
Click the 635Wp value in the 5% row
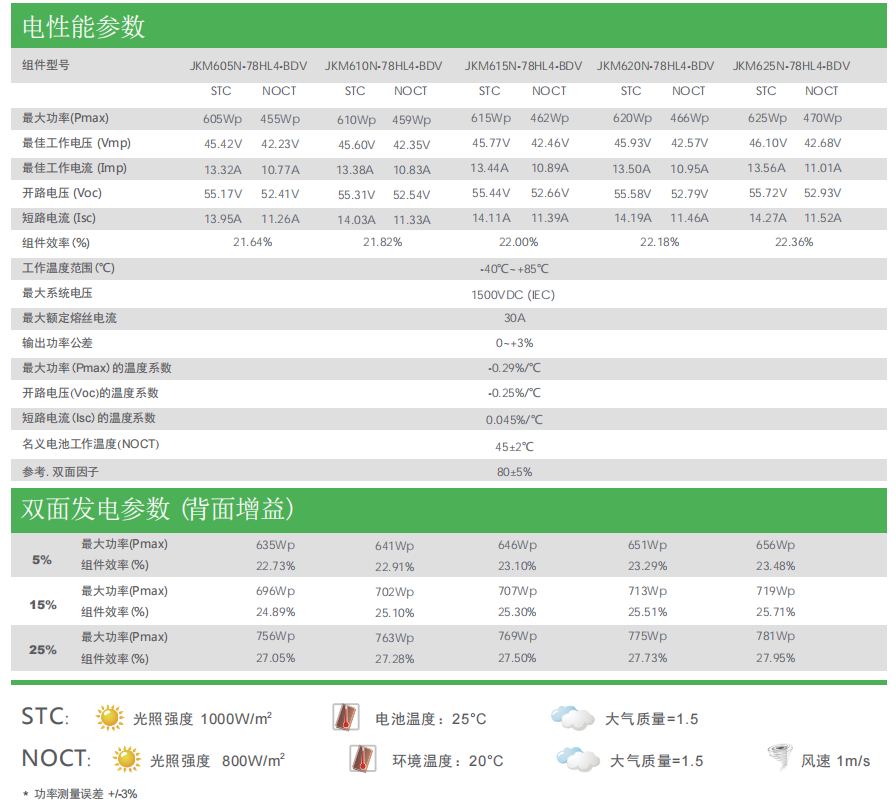(x=275, y=545)
